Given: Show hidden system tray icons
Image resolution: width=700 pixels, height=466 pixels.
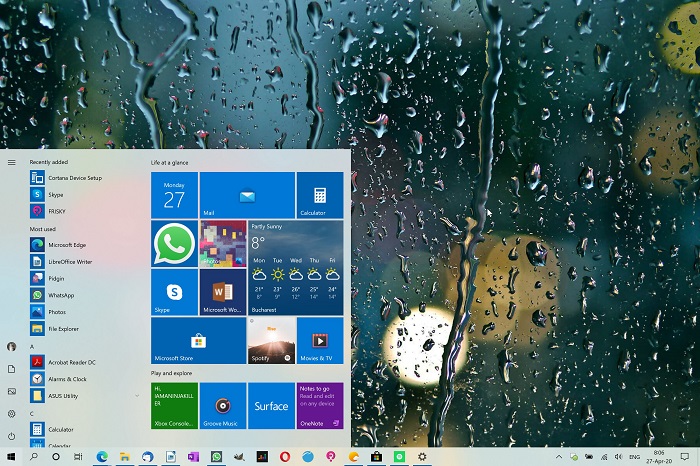Looking at the screenshot, I should pos(559,457).
